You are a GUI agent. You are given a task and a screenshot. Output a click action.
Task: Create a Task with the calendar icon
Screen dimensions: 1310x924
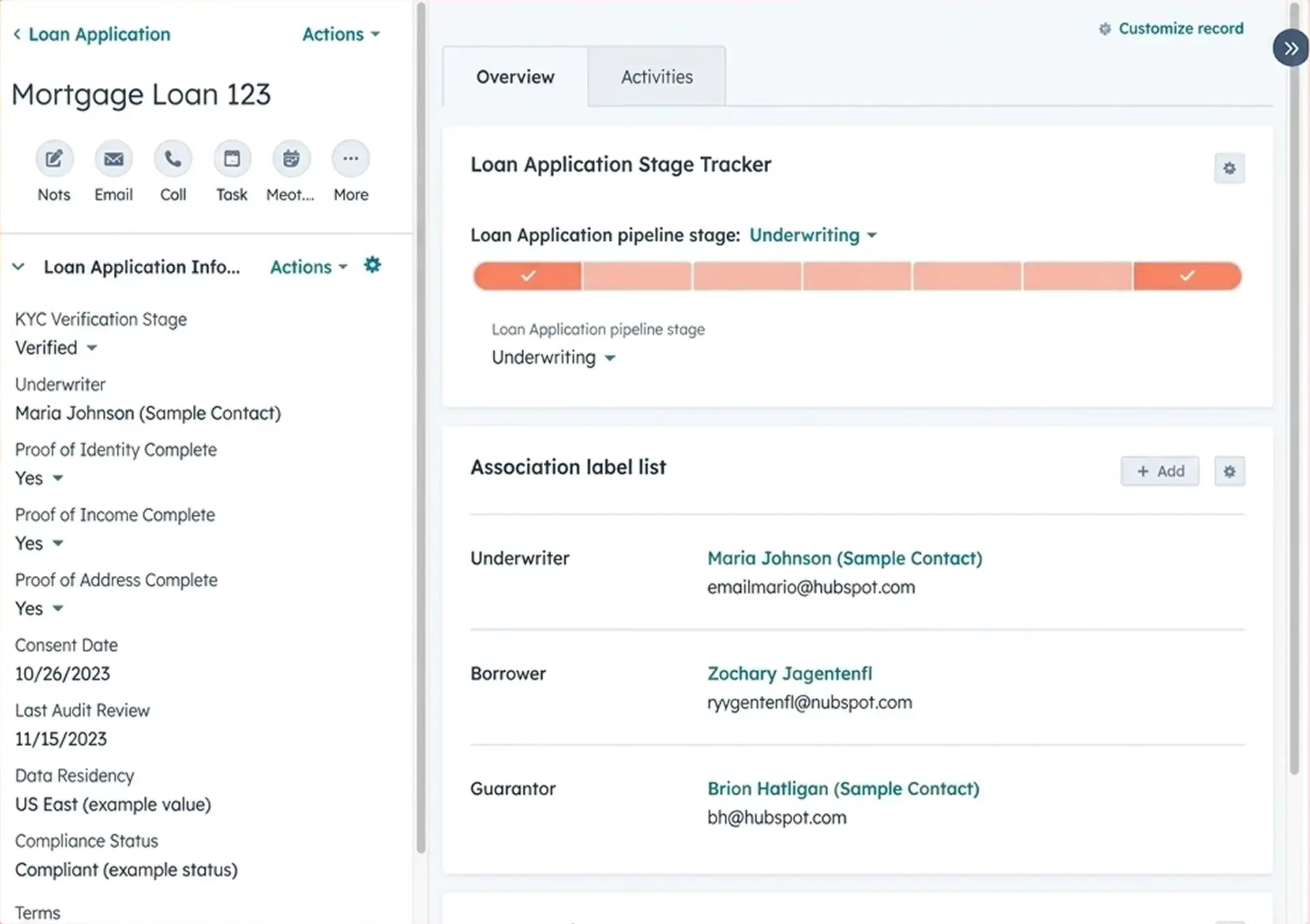pos(232,159)
